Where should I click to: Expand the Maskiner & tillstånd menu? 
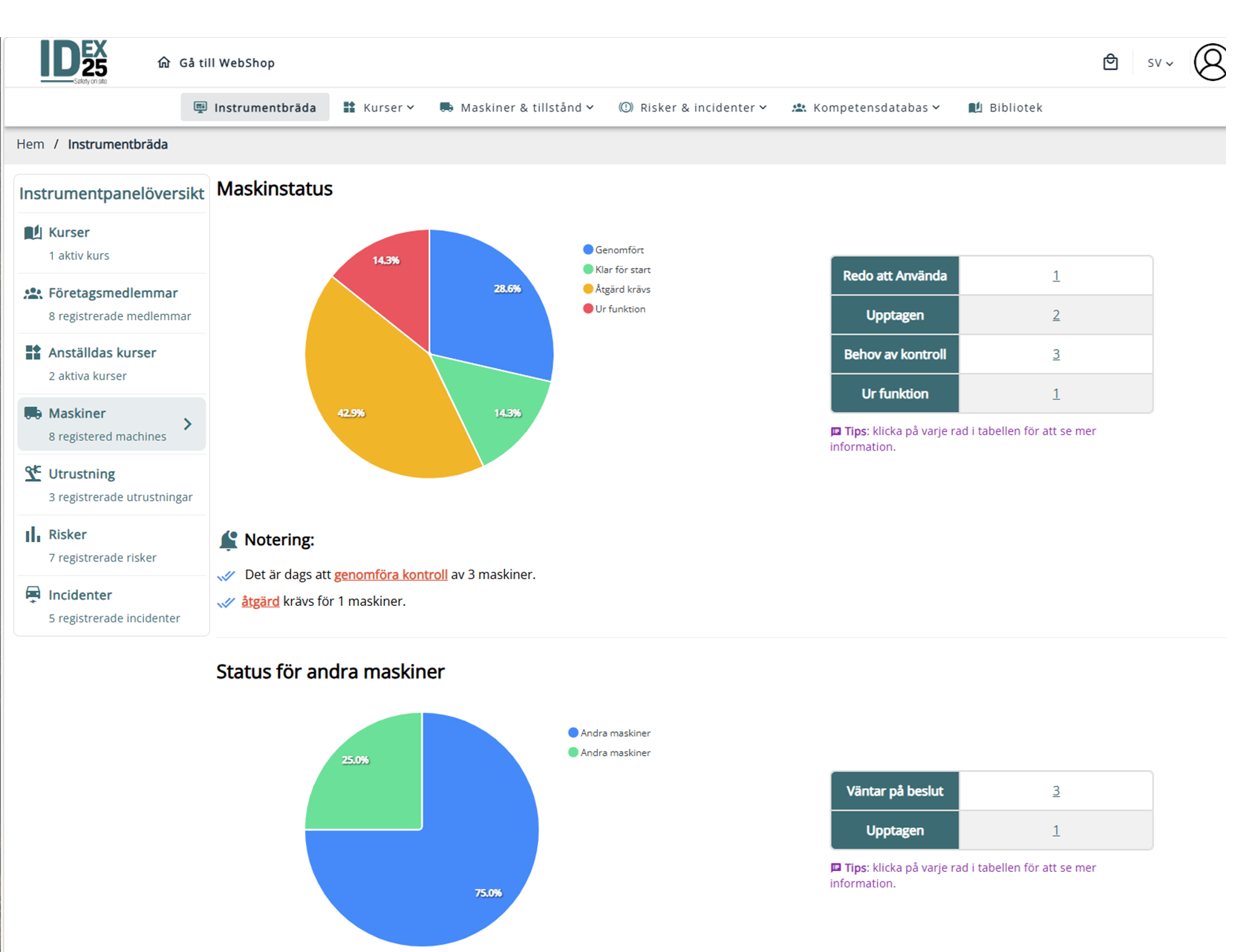tap(517, 108)
